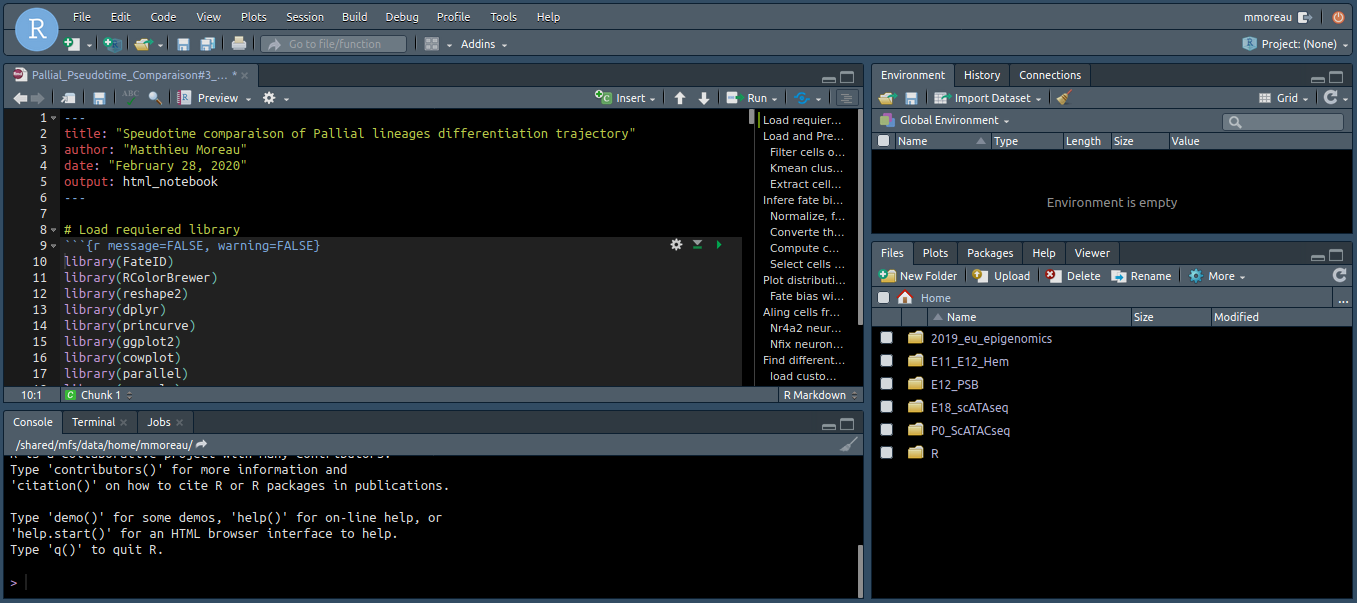Toggle select-all checkbox in Files breadcrumb bar
The image size is (1357, 603).
(x=883, y=297)
